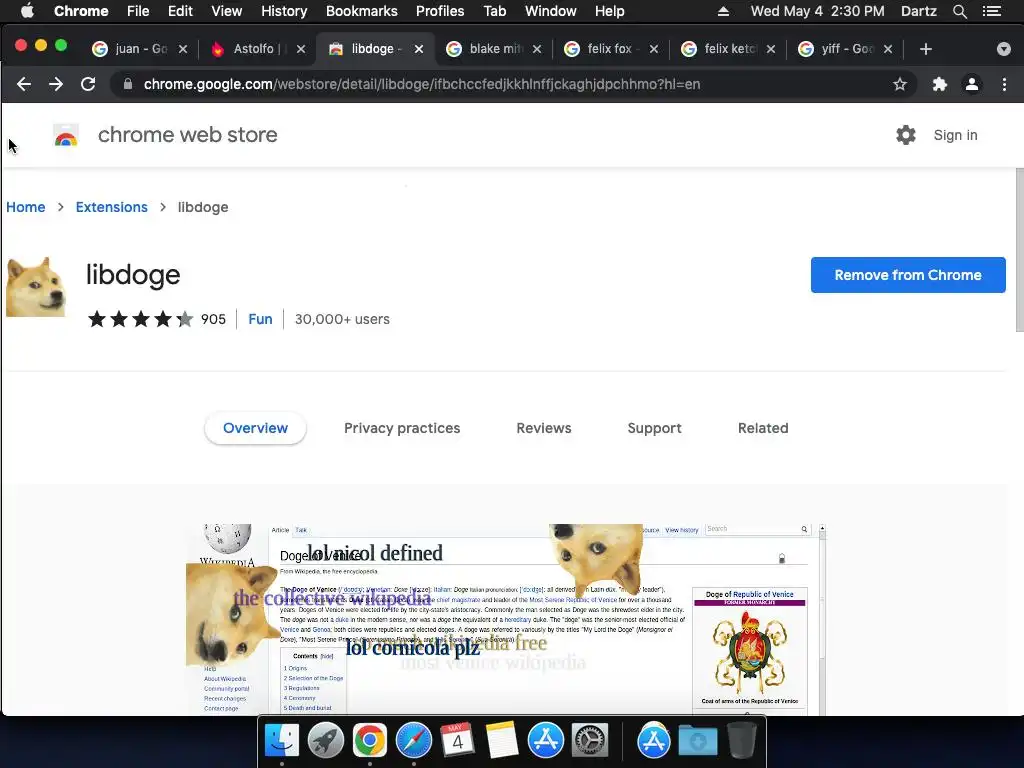1024x768 pixels.
Task: Open the File menu
Action: (138, 11)
